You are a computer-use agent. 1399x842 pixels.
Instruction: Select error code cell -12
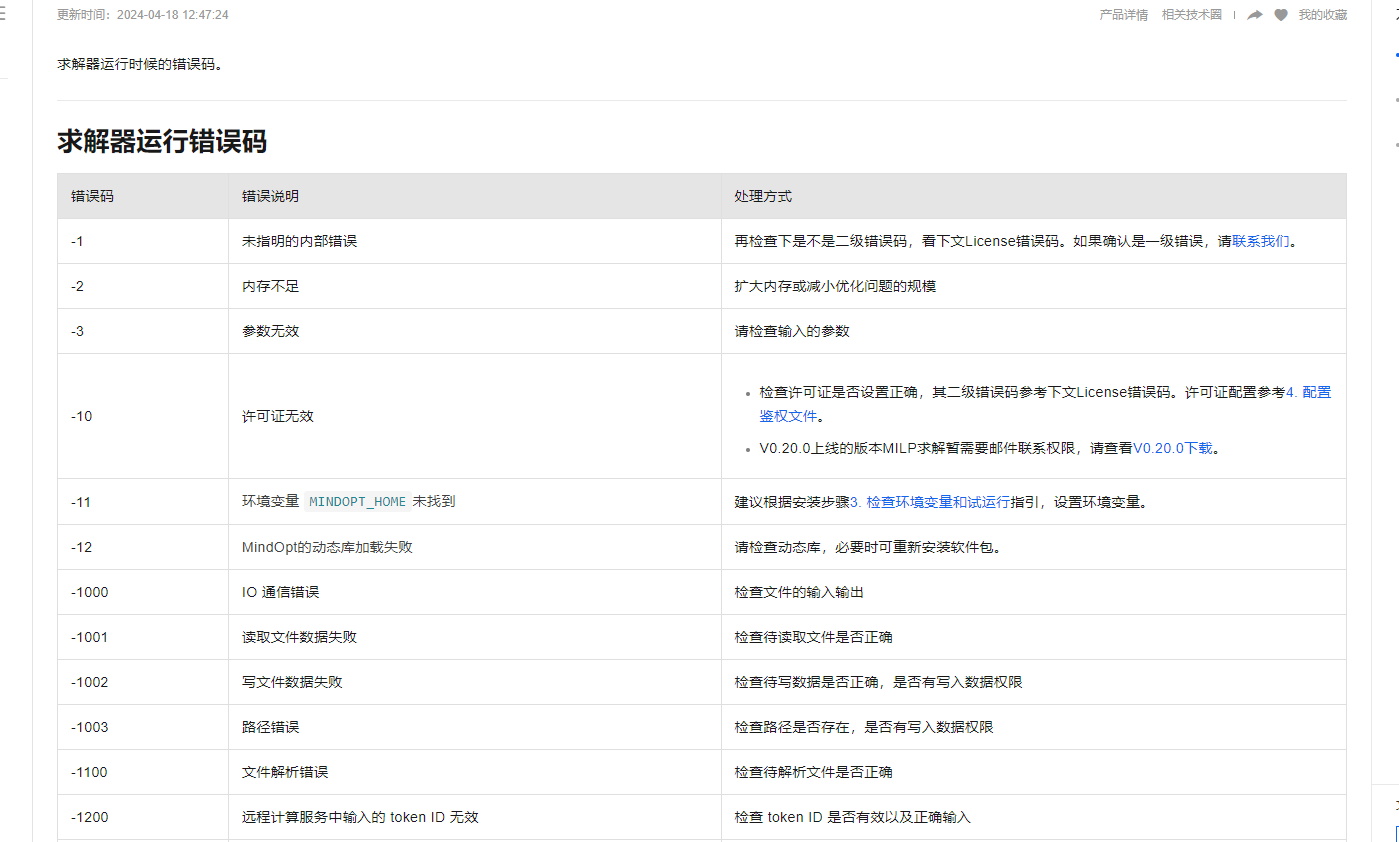click(143, 547)
